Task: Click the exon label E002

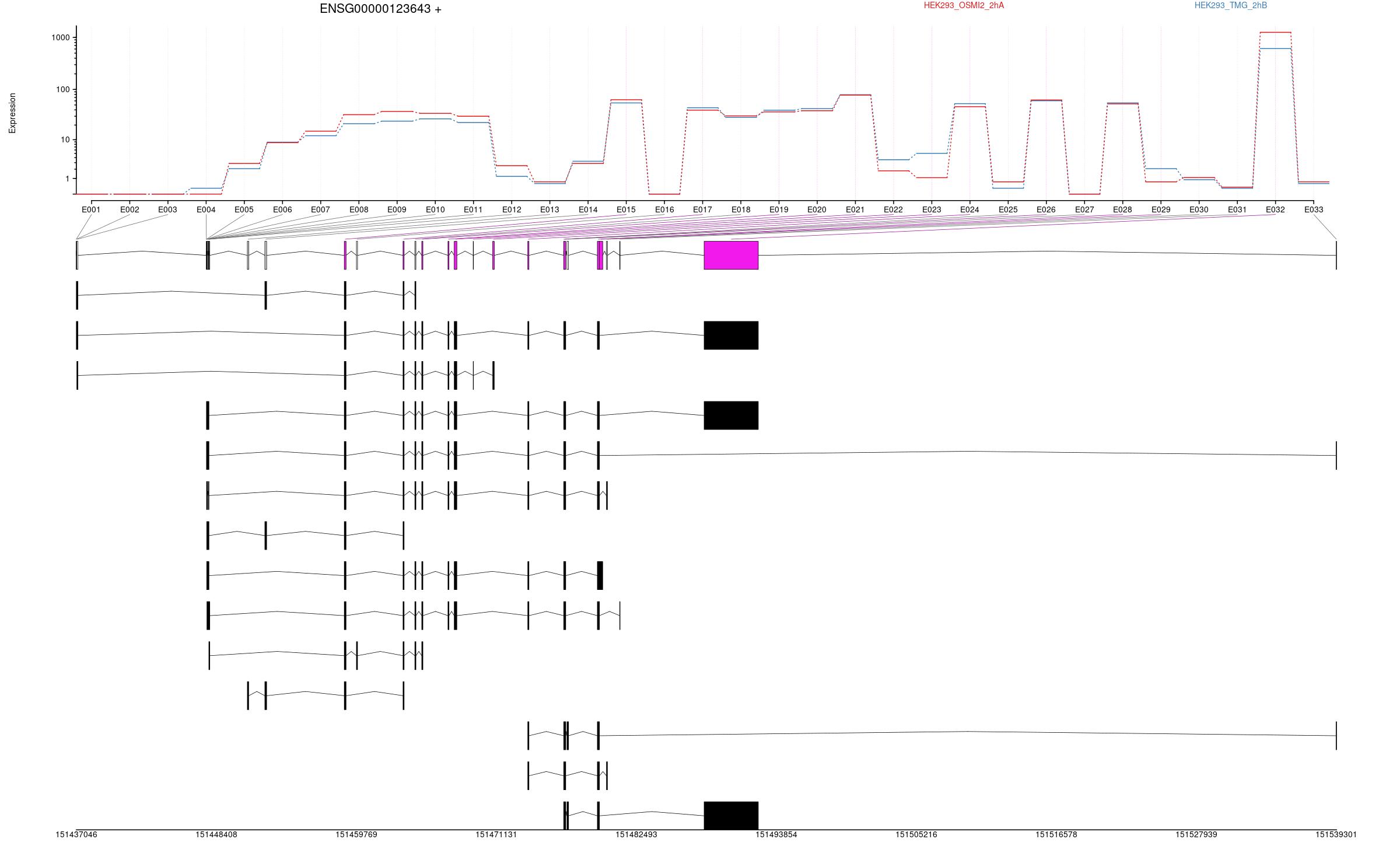Action: (129, 209)
